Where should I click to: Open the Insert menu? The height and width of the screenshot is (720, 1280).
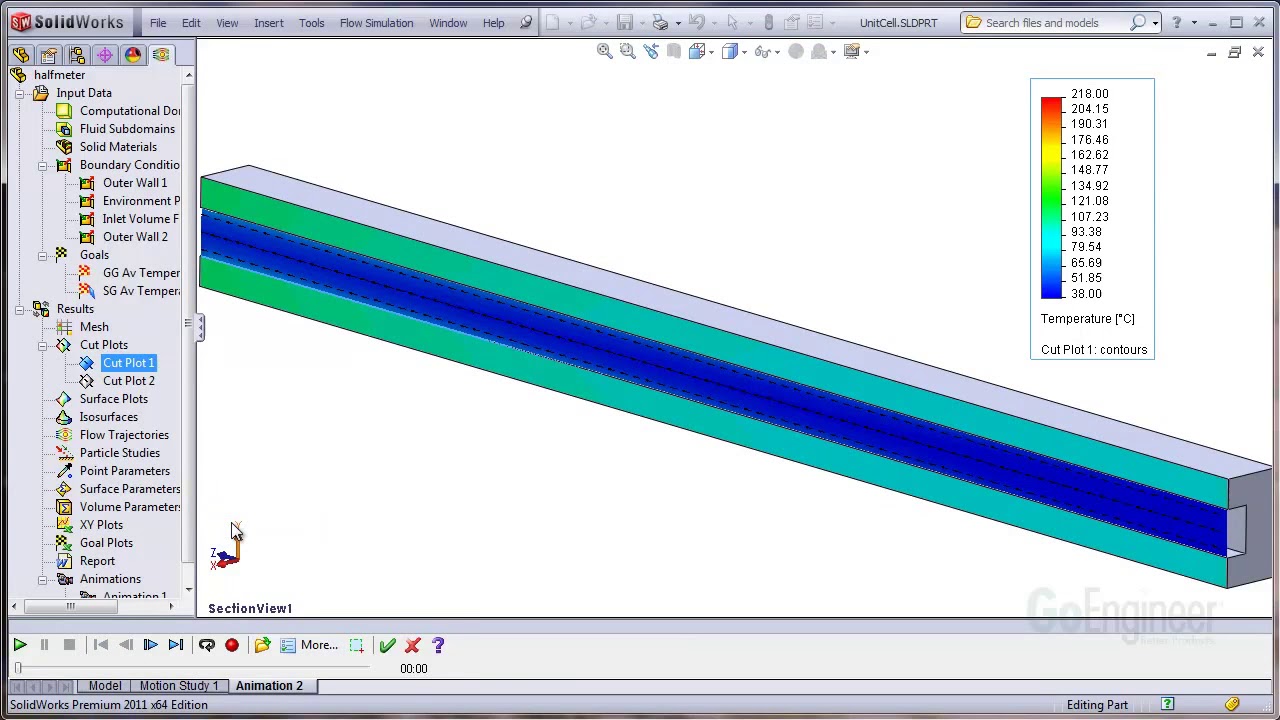pyautogui.click(x=269, y=23)
